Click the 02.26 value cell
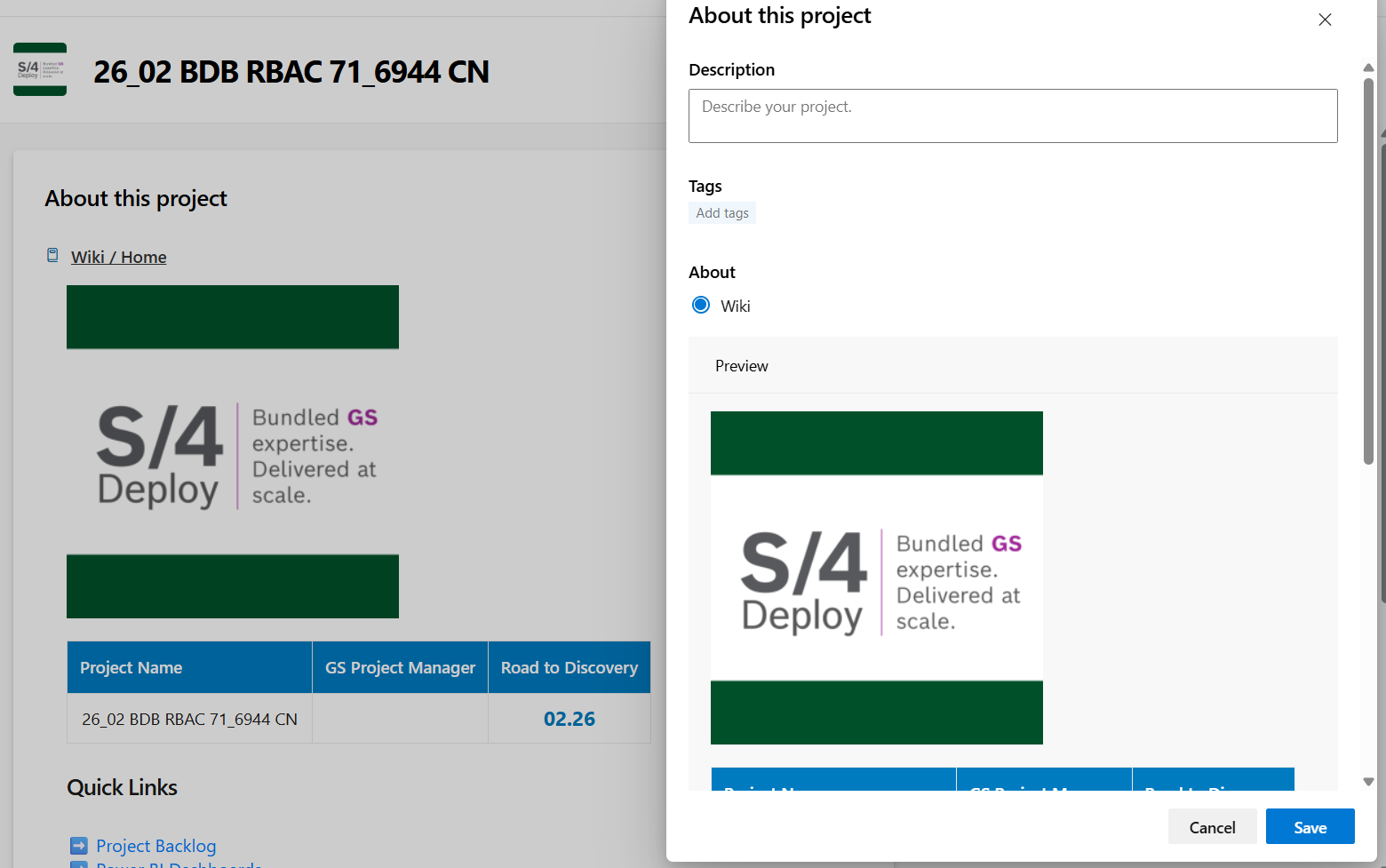 click(570, 719)
